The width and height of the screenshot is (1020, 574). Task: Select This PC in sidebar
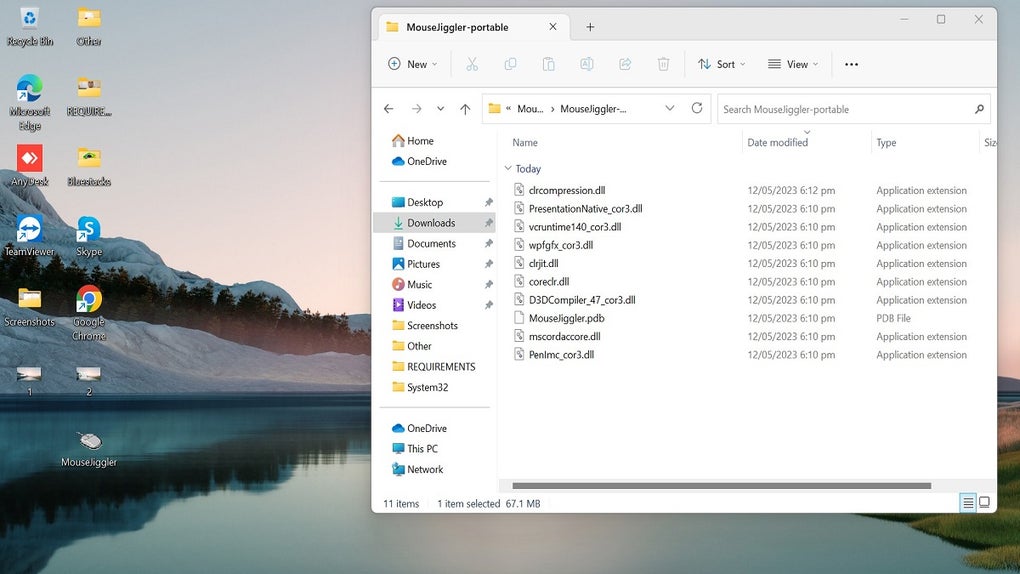pyautogui.click(x=415, y=448)
